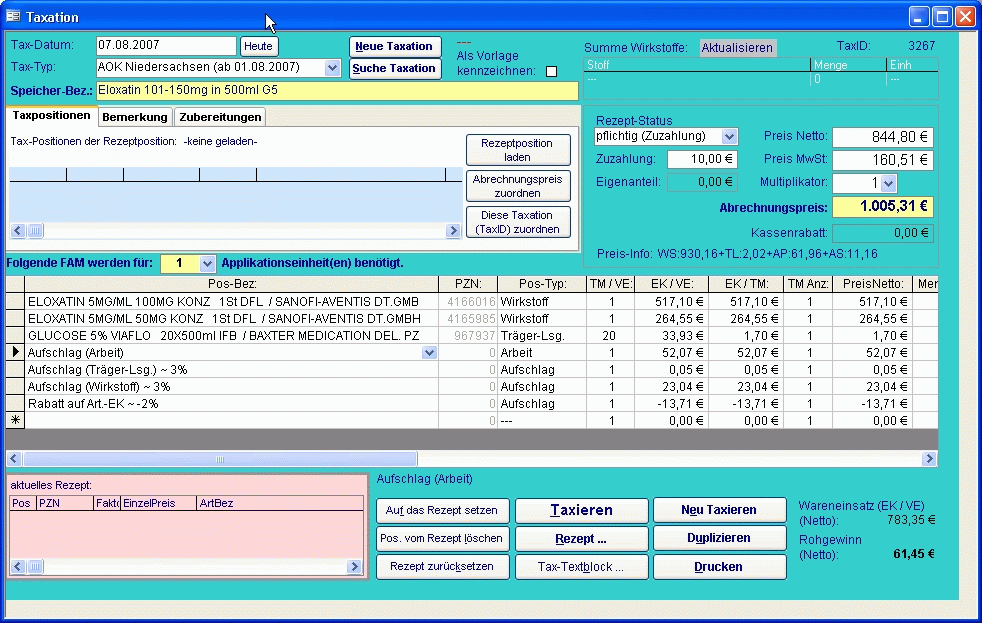Screen dimensions: 982x623
Task: Click the Abrechnungspreis value field
Action: (882, 207)
